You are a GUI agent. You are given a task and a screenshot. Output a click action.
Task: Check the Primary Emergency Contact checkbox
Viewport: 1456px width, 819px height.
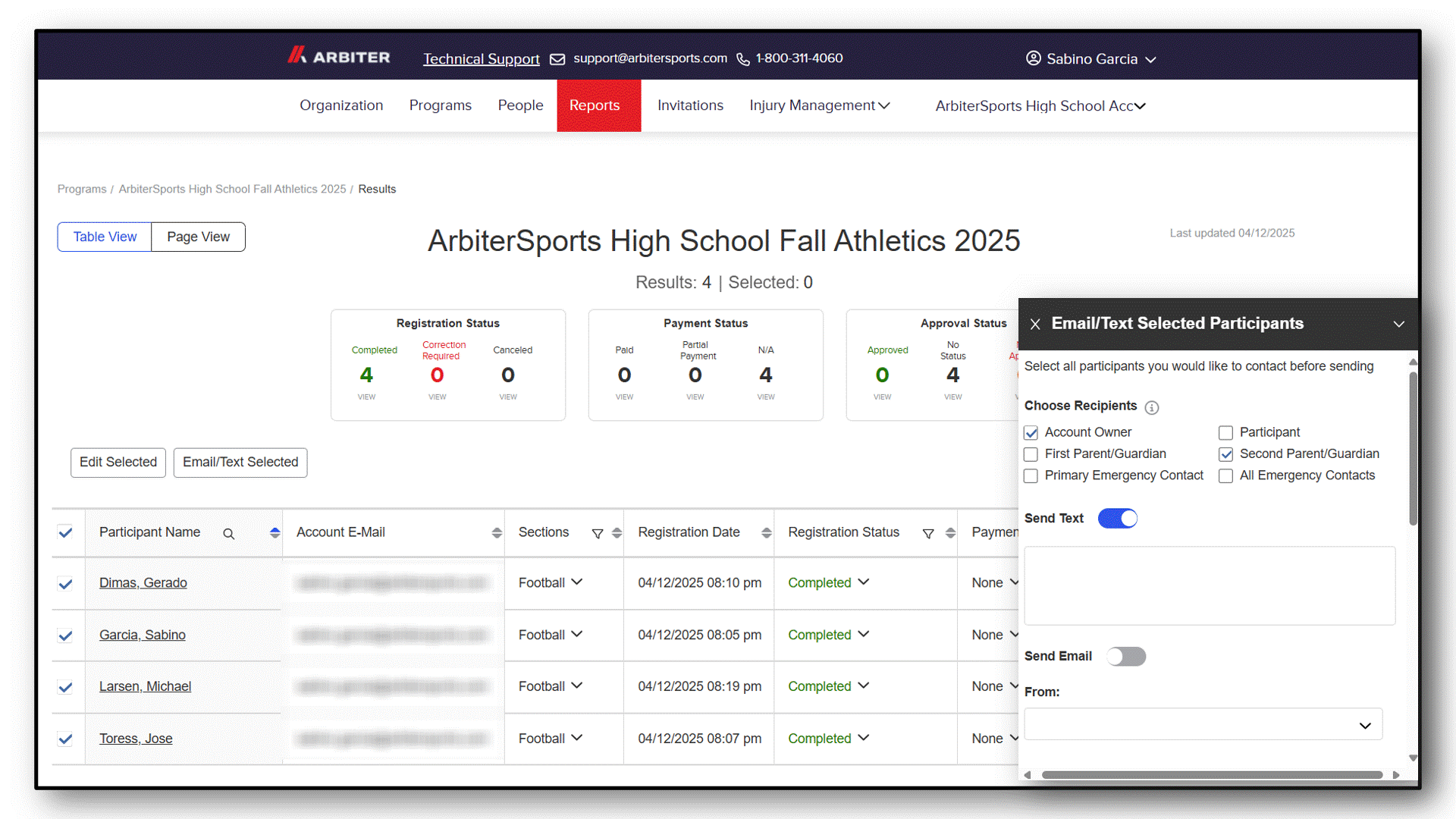pos(1031,476)
